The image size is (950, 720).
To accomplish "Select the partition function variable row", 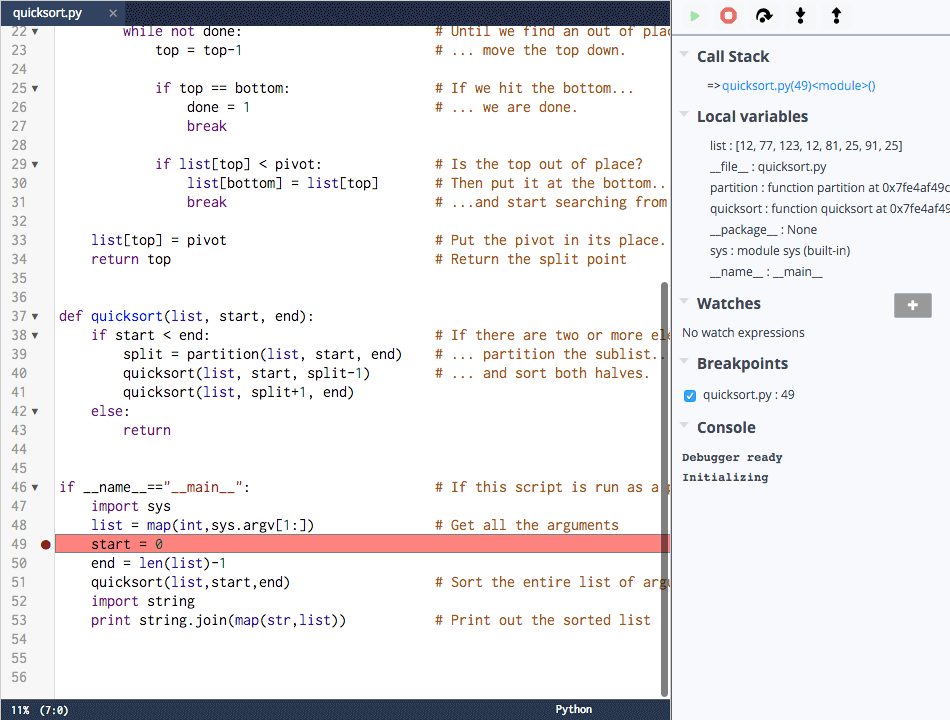I will pos(829,188).
